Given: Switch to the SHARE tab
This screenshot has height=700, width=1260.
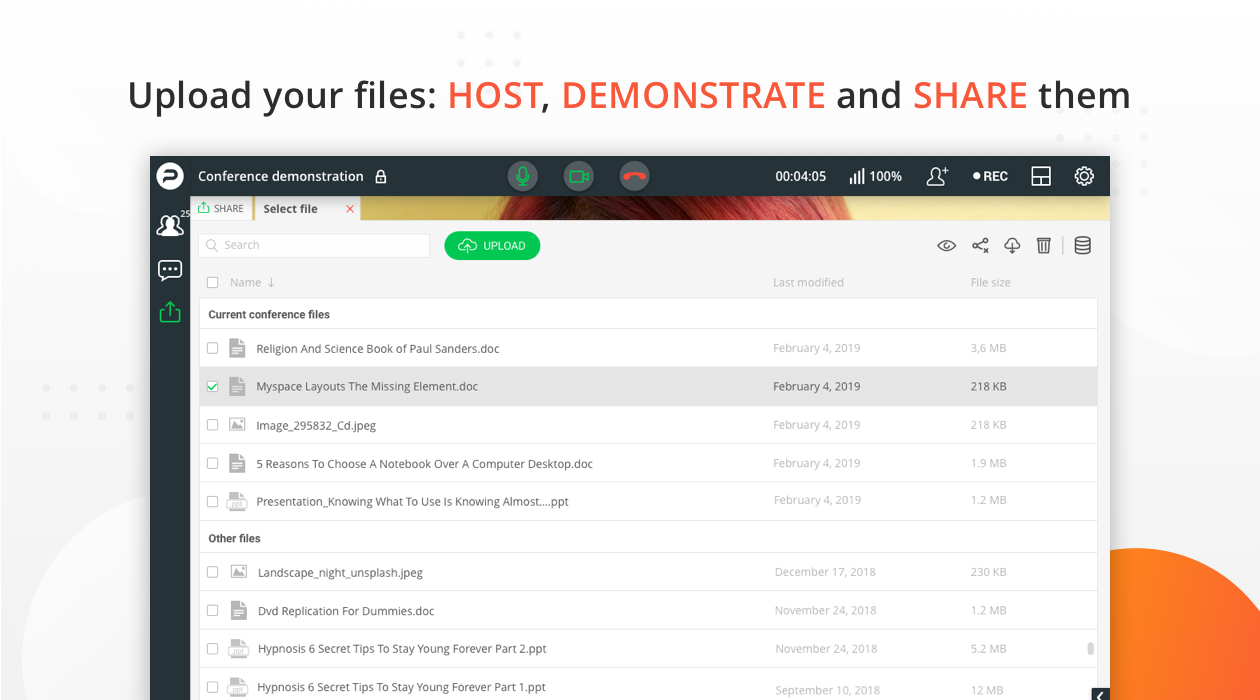Looking at the screenshot, I should tap(221, 208).
